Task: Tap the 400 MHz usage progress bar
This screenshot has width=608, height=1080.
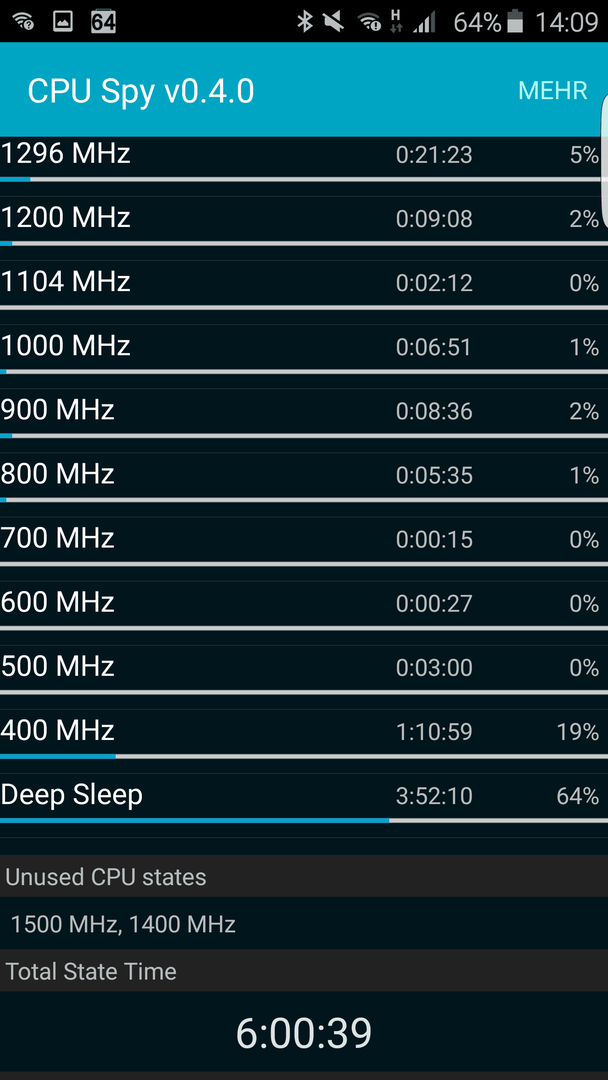Action: pyautogui.click(x=304, y=756)
